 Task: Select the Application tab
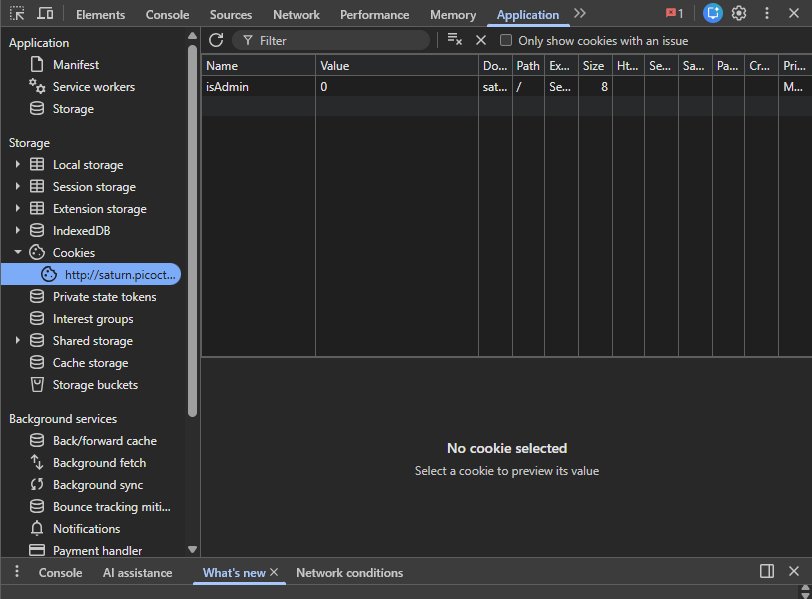pos(528,14)
